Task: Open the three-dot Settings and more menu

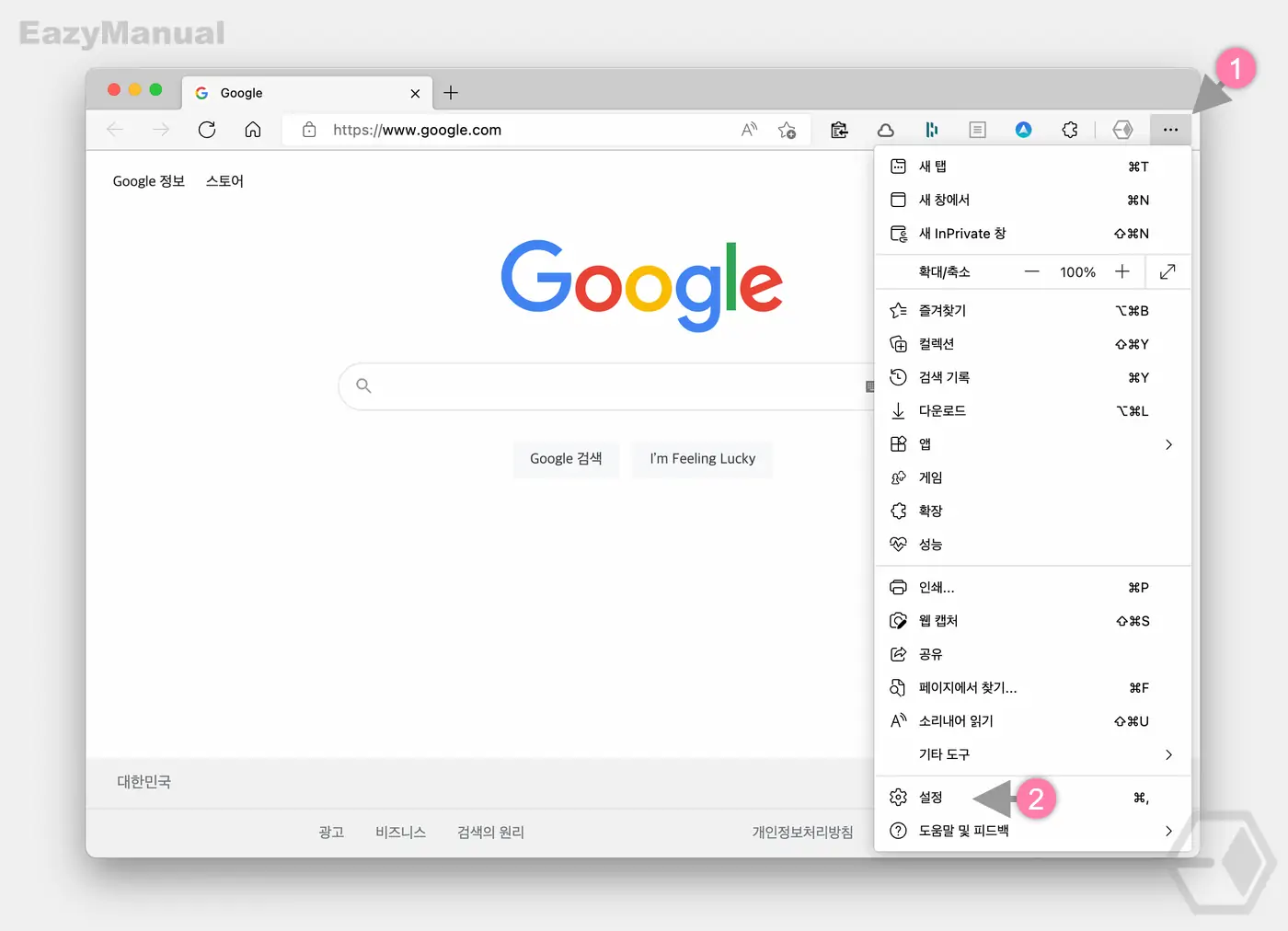Action: tap(1170, 130)
